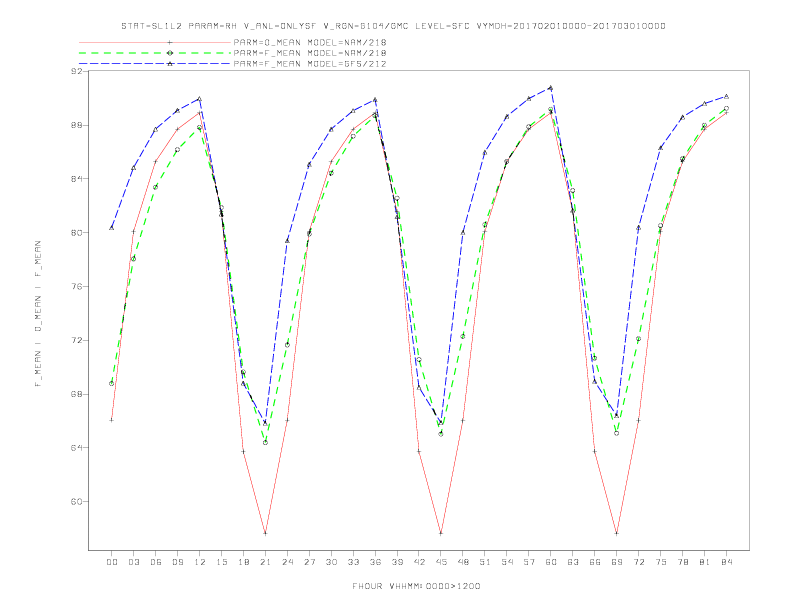Click the red plus marker in the legend

[x=170, y=42]
